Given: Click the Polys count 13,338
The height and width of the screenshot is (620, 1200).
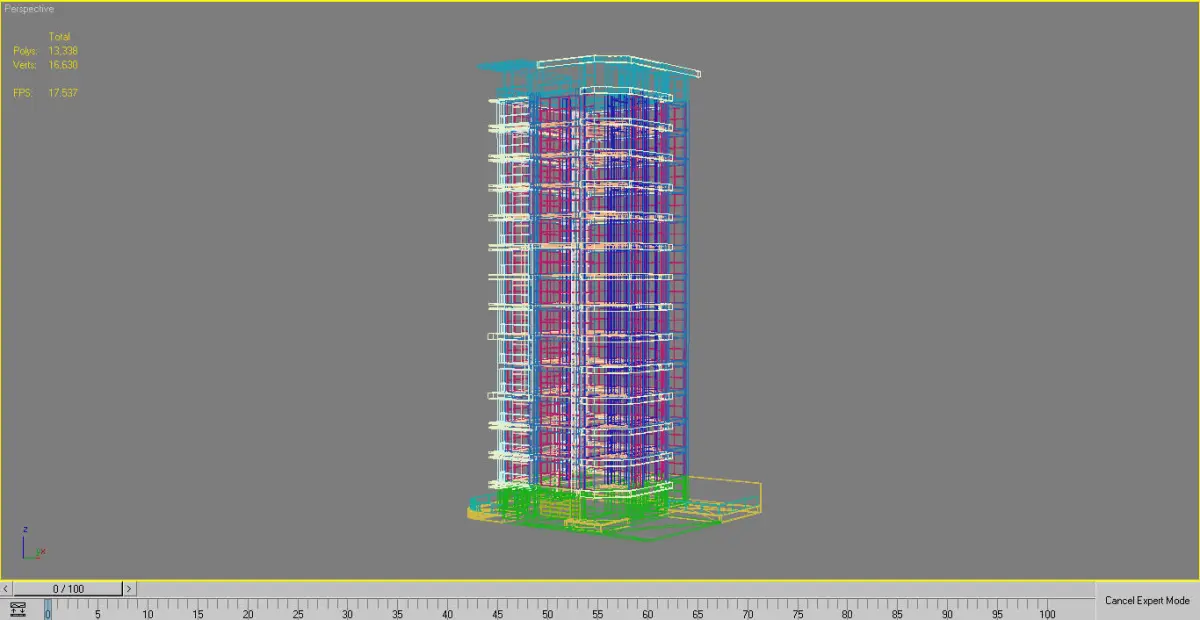Looking at the screenshot, I should click(63, 50).
